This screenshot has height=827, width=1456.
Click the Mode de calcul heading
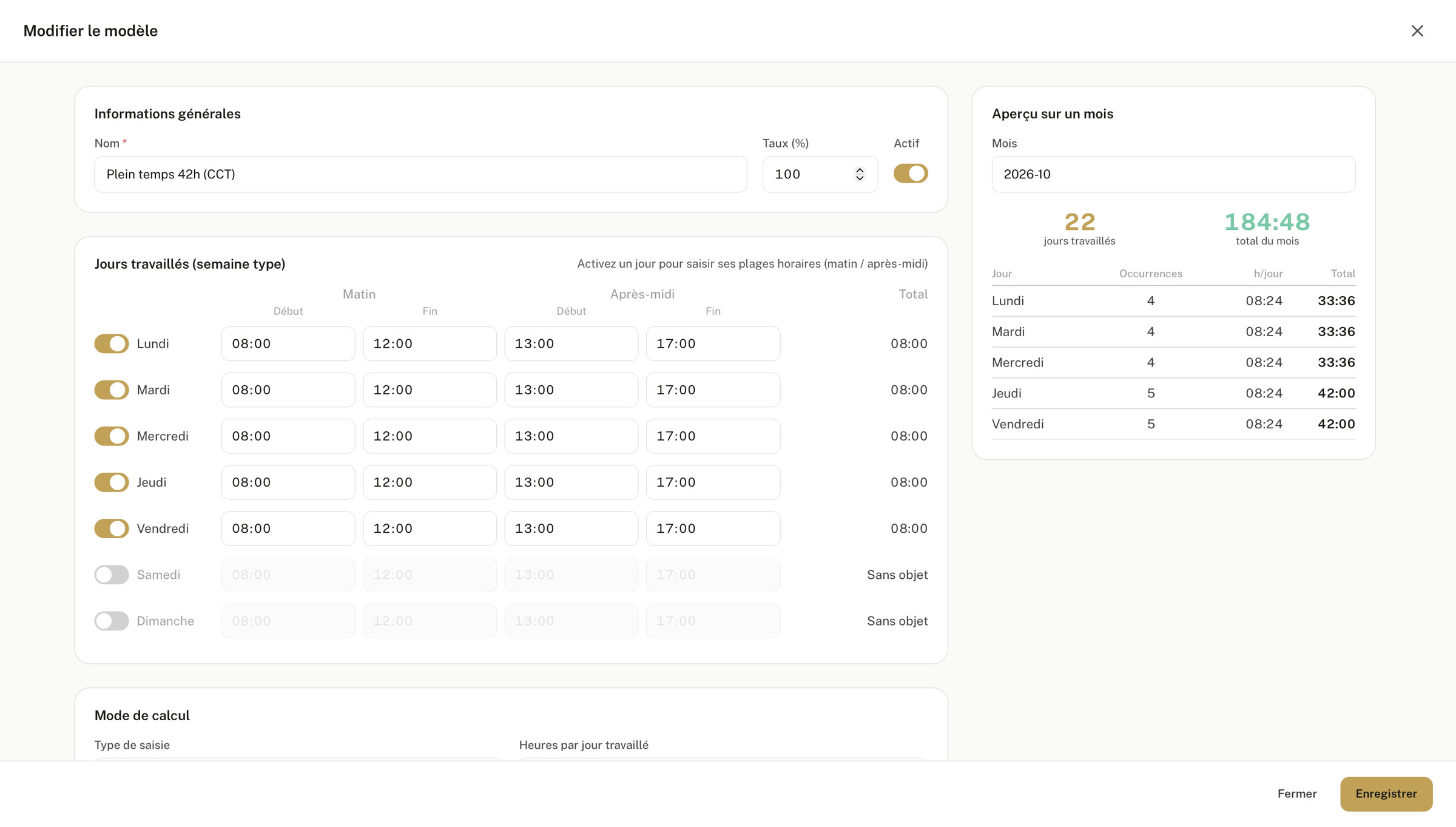[142, 715]
